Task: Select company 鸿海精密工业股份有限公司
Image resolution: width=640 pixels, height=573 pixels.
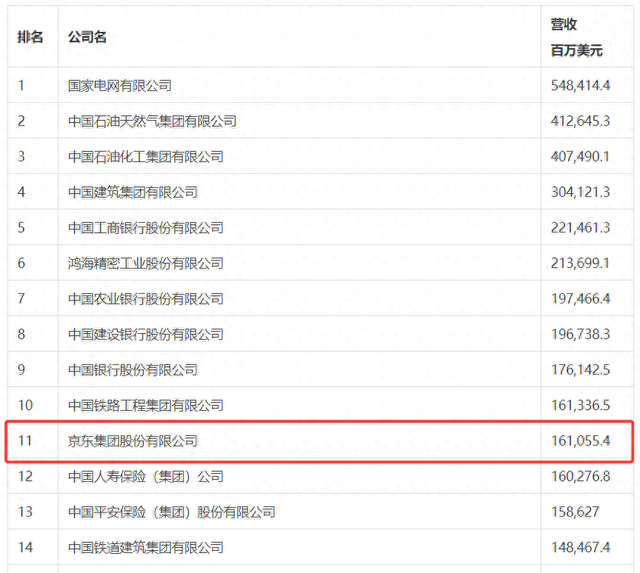Action: pyautogui.click(x=146, y=263)
